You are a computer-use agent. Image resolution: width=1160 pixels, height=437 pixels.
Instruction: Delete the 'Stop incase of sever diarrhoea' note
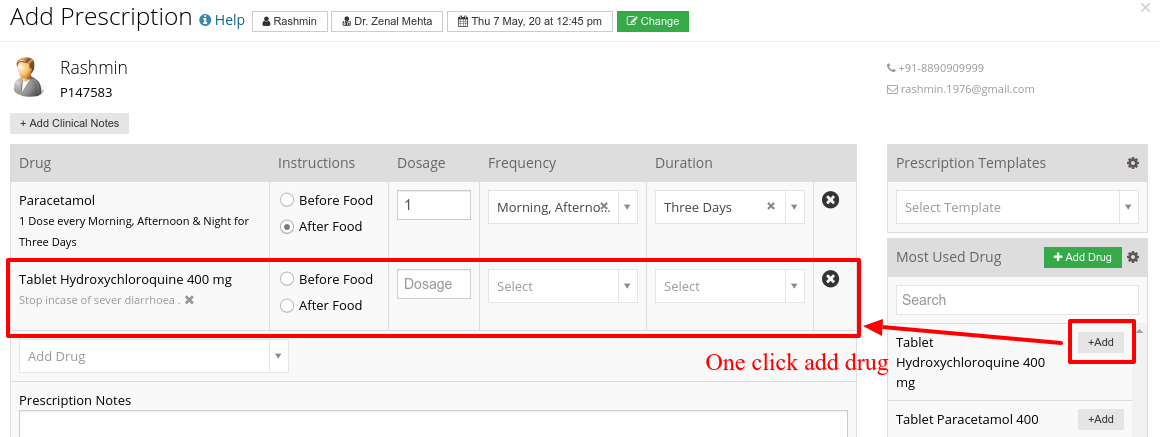[x=189, y=300]
